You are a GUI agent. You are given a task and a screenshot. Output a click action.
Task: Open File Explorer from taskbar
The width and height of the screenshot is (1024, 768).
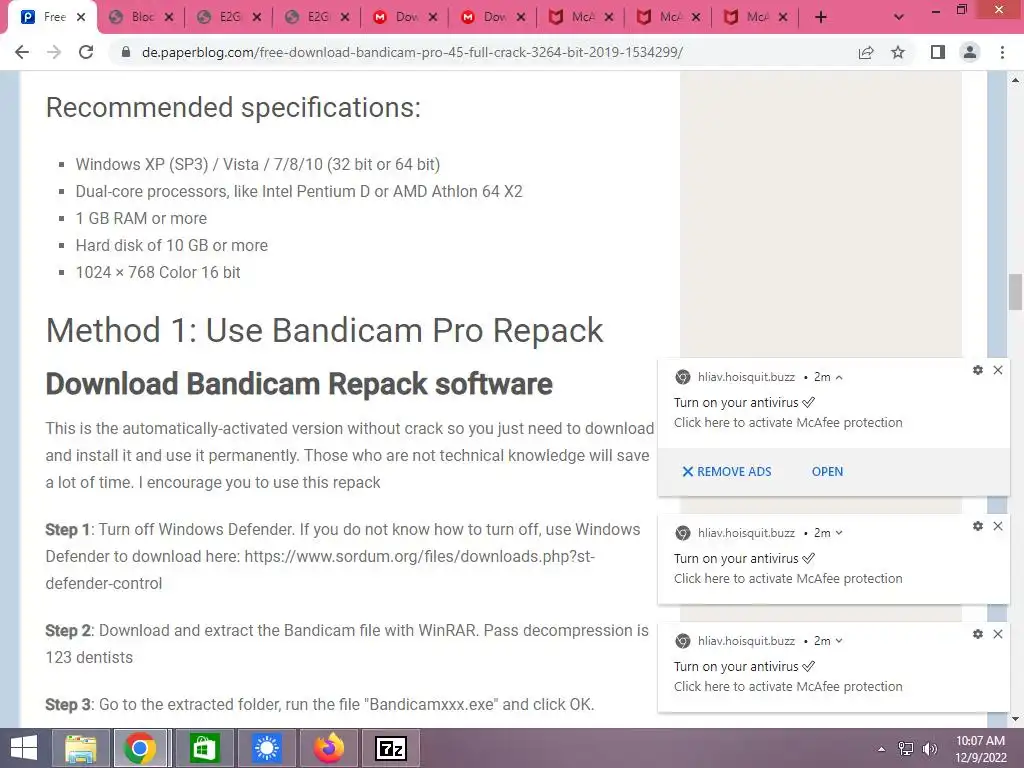[x=80, y=748]
